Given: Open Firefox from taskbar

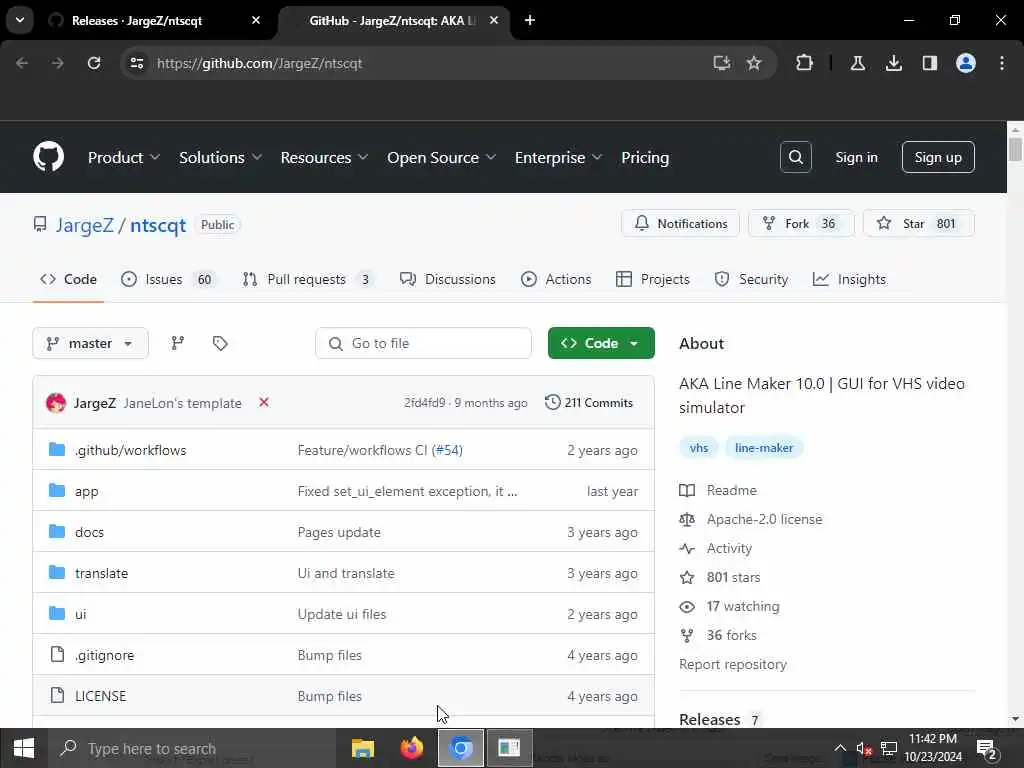Looking at the screenshot, I should pos(411,748).
